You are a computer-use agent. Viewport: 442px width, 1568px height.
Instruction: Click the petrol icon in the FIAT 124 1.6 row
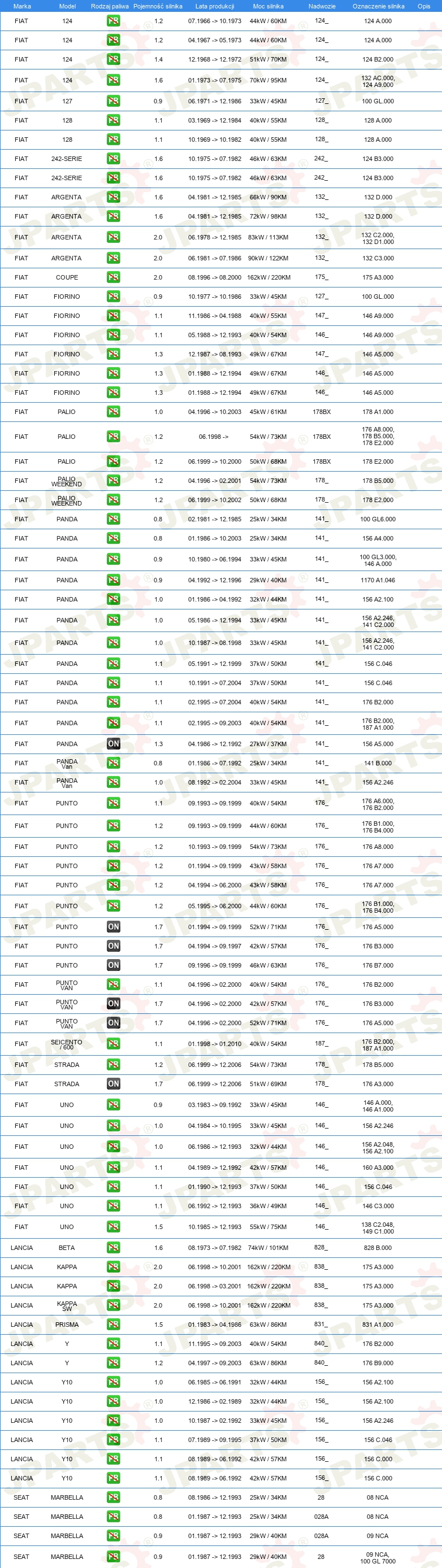[113, 80]
